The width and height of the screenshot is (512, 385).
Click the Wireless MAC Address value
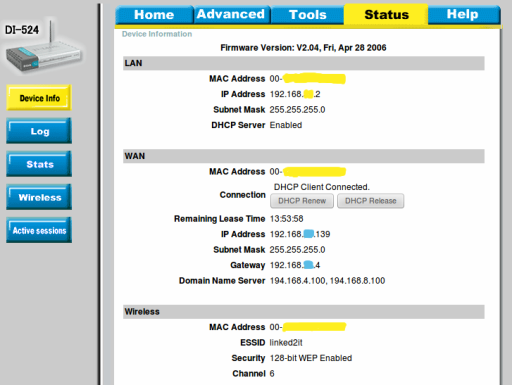308,327
